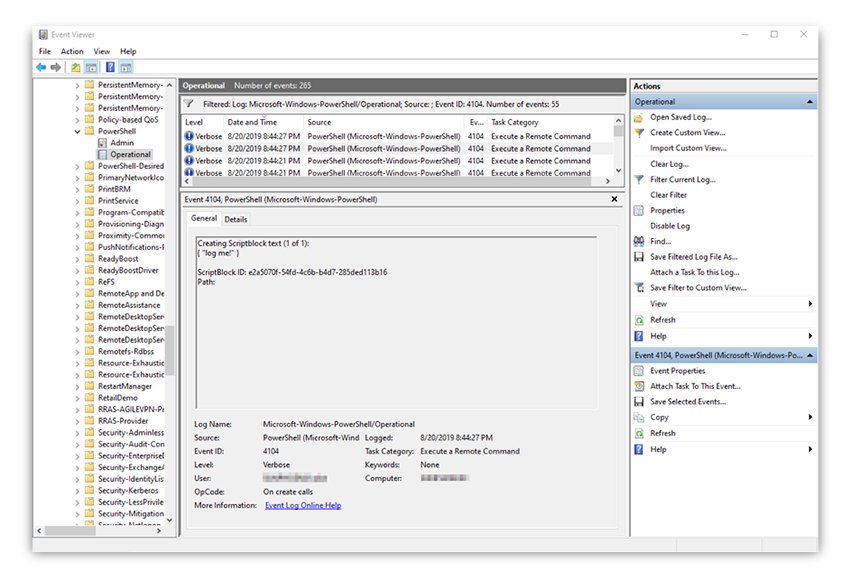Click the Find binoculars icon
850x580 pixels.
(639, 242)
